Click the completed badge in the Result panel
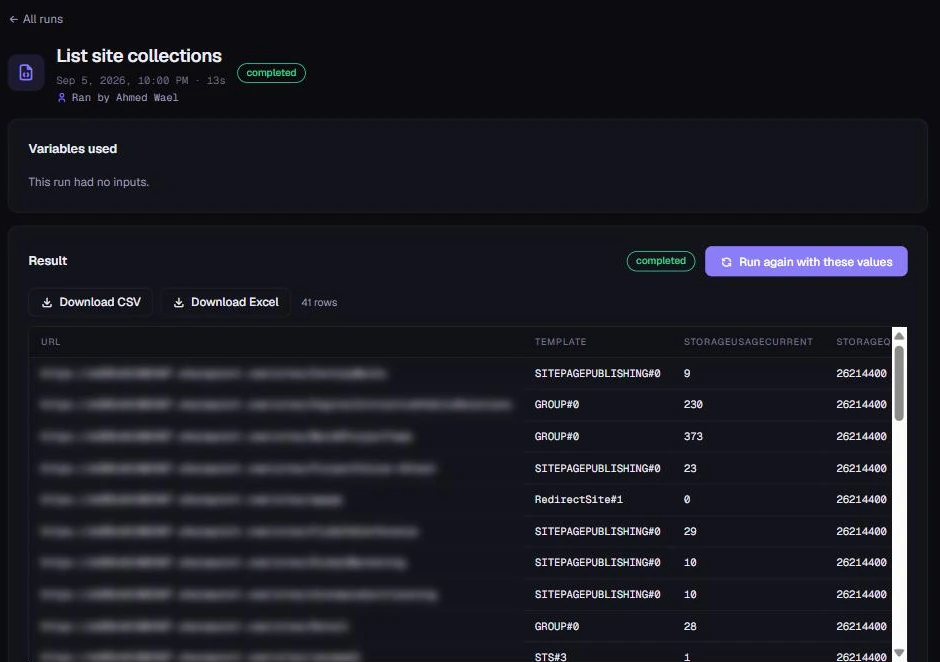The image size is (940, 662). 661,261
